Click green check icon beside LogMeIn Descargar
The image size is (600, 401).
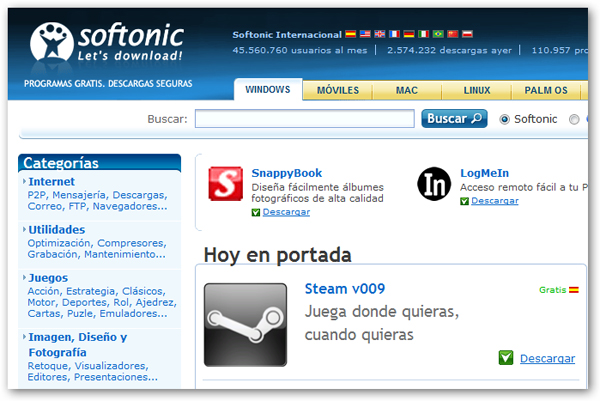[x=464, y=201]
